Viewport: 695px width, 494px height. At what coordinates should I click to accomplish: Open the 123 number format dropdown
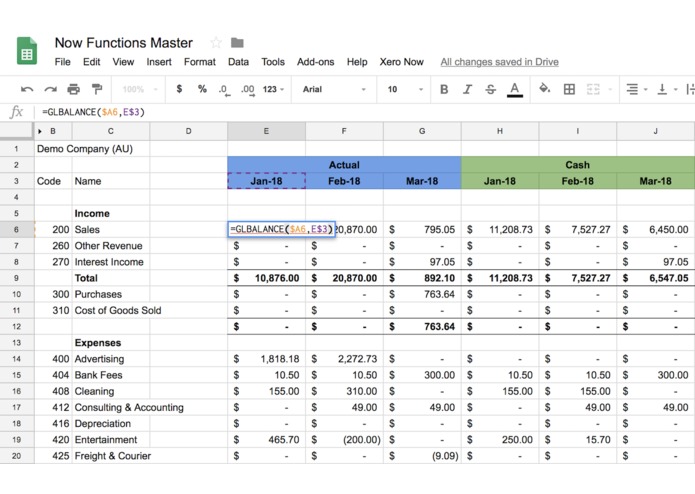[x=273, y=89]
